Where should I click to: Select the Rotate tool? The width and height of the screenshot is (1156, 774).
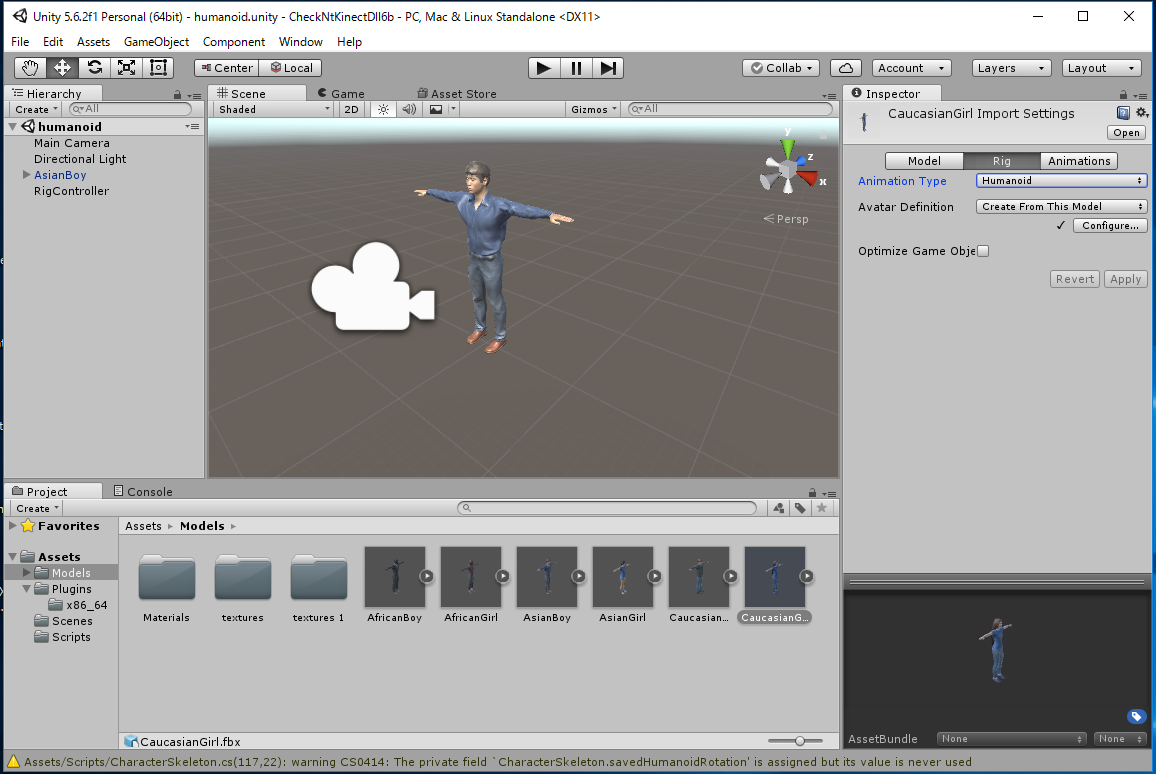click(x=94, y=68)
